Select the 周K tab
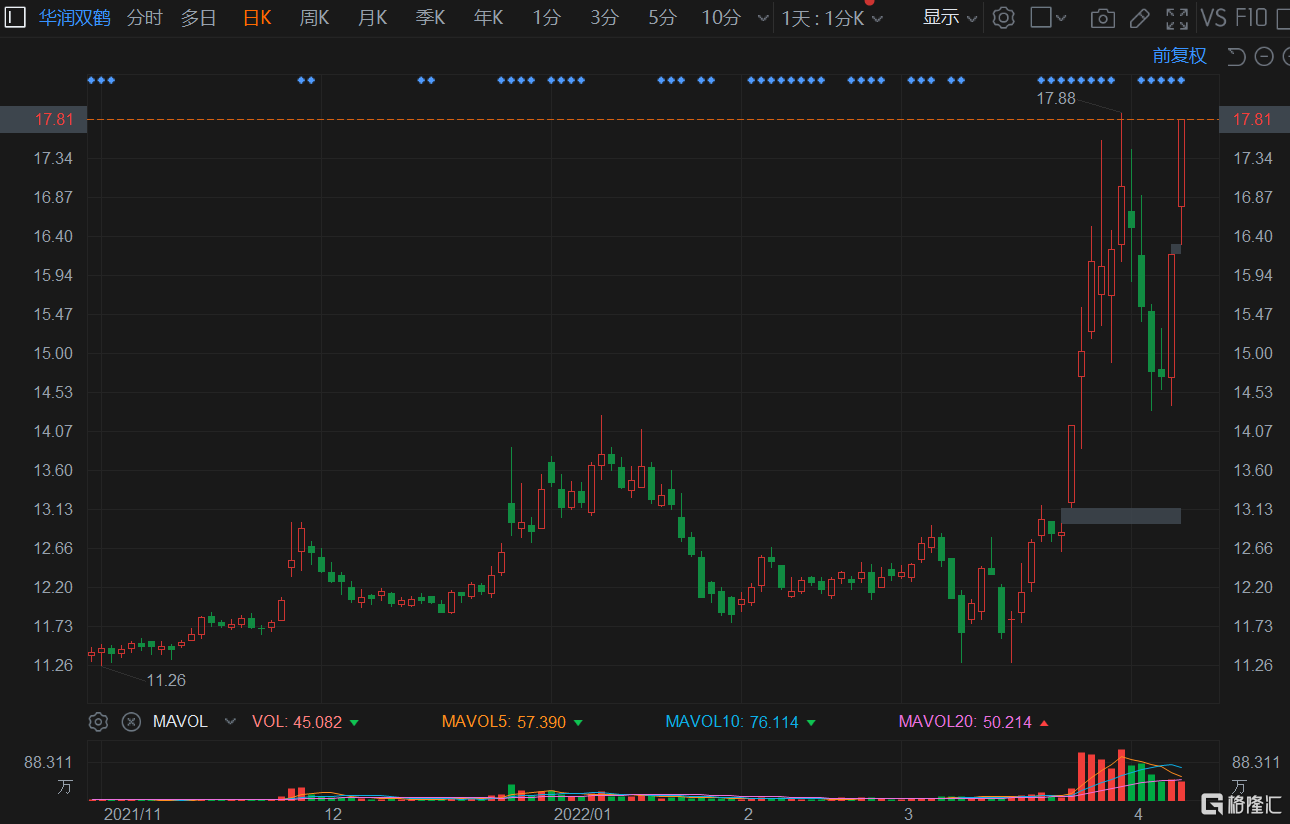The width and height of the screenshot is (1290, 824). point(315,18)
